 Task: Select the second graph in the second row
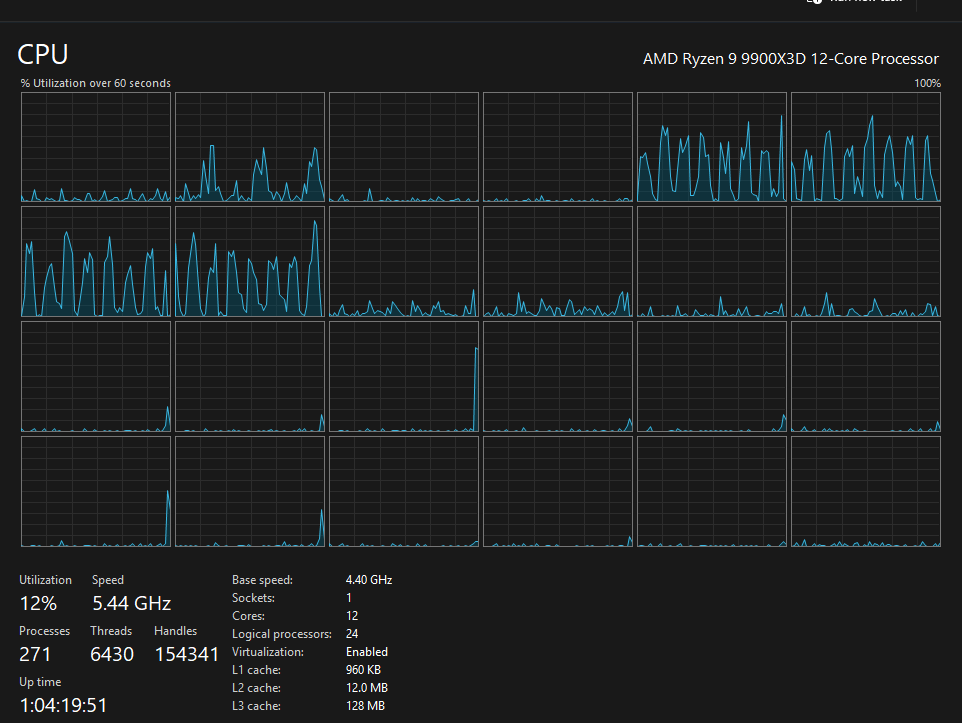tap(250, 261)
